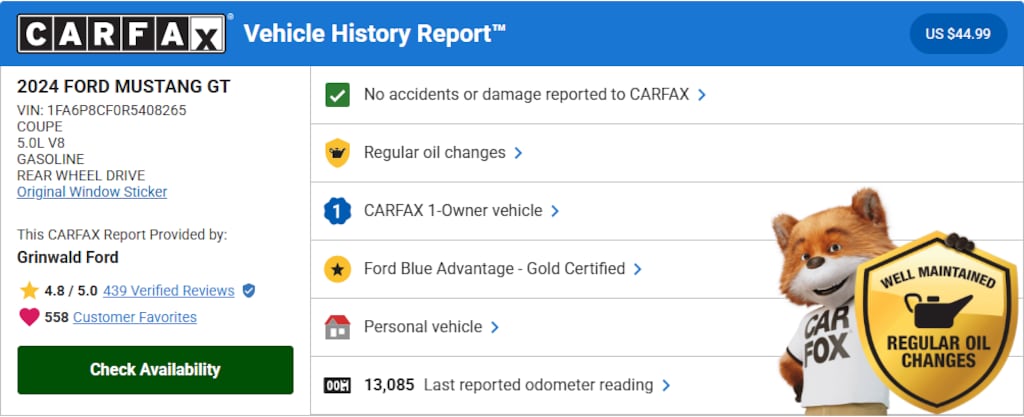This screenshot has width=1024, height=417.
Task: Click the gold star certified icon
Action: [338, 269]
